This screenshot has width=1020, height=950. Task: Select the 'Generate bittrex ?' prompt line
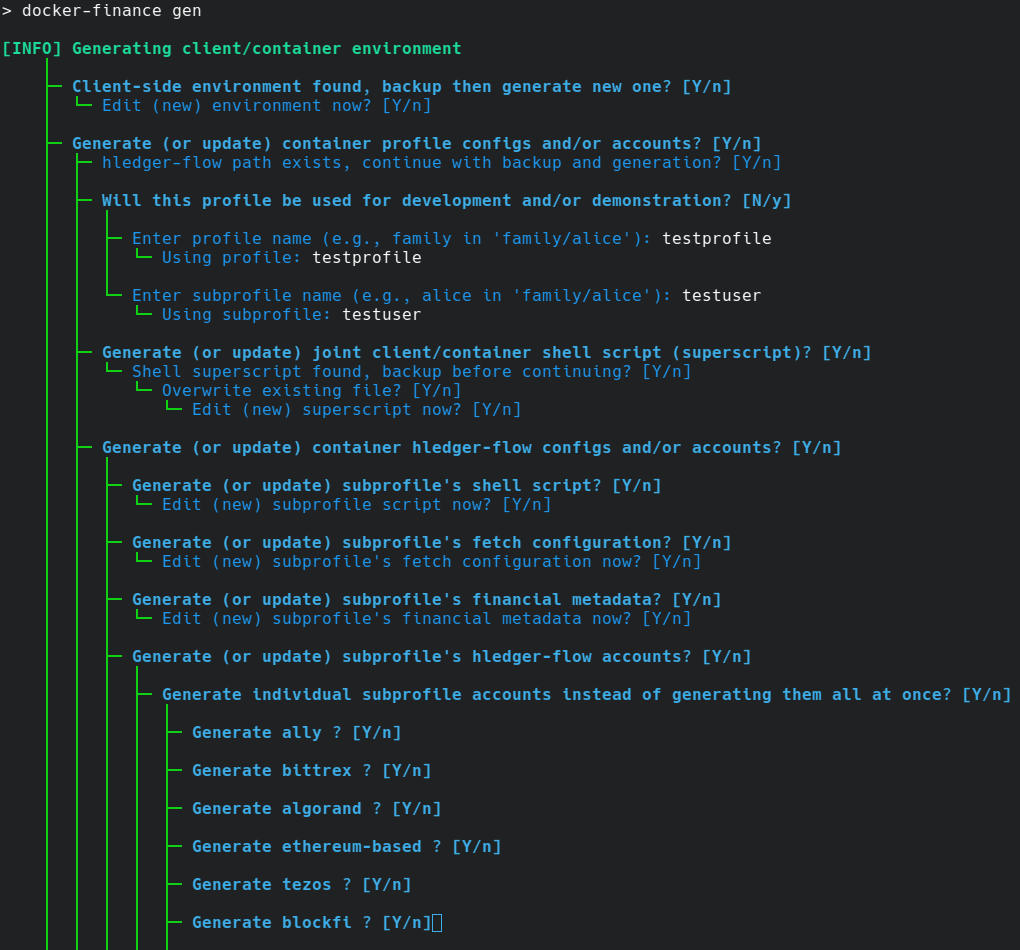pyautogui.click(x=311, y=771)
